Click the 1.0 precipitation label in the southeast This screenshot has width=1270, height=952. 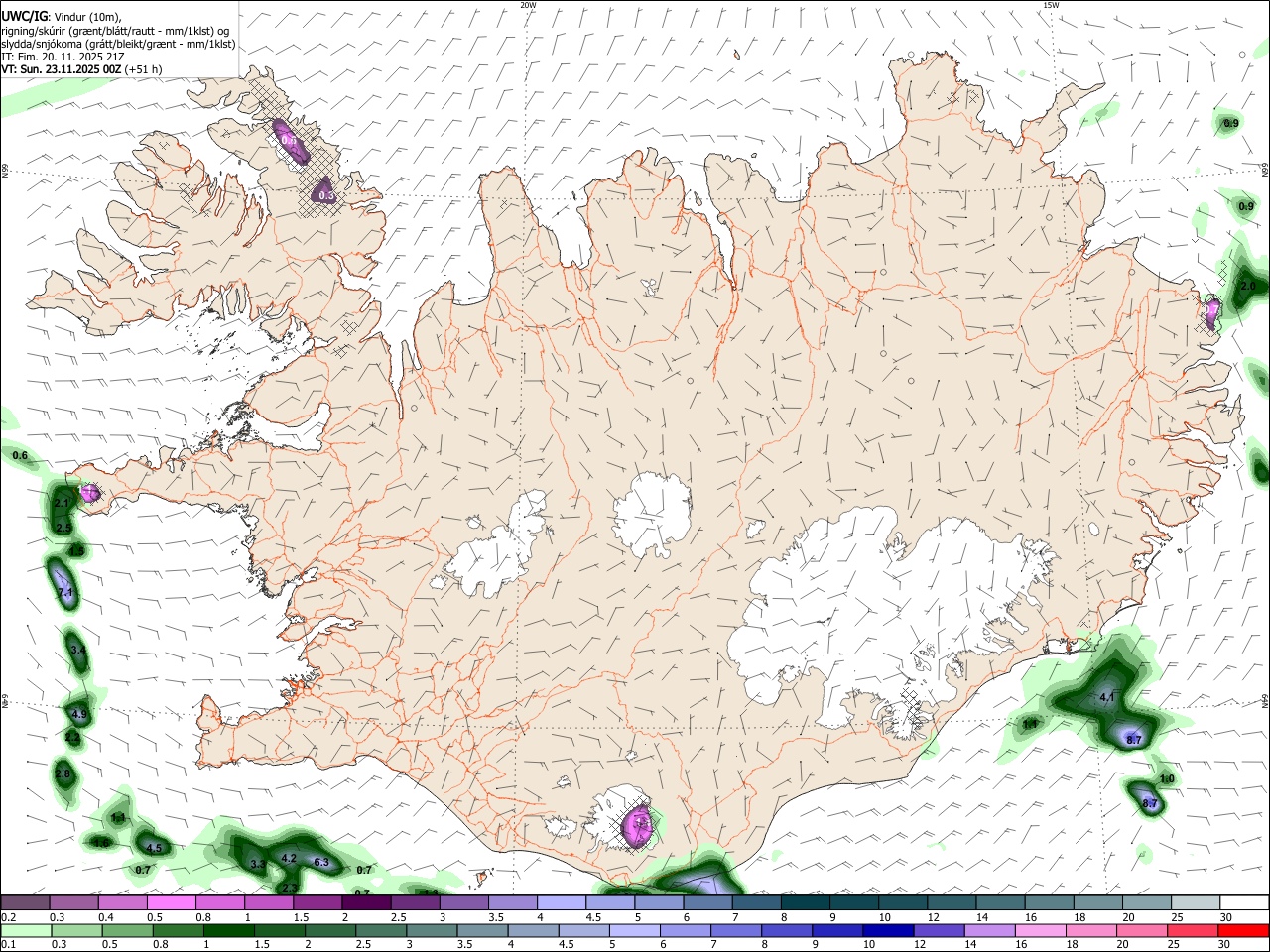(x=1167, y=778)
